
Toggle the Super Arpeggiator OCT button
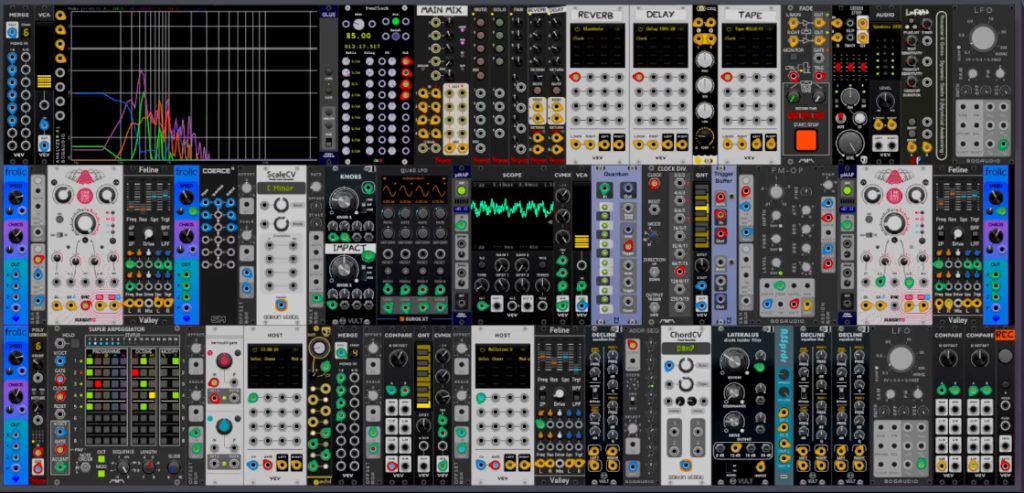101,458
